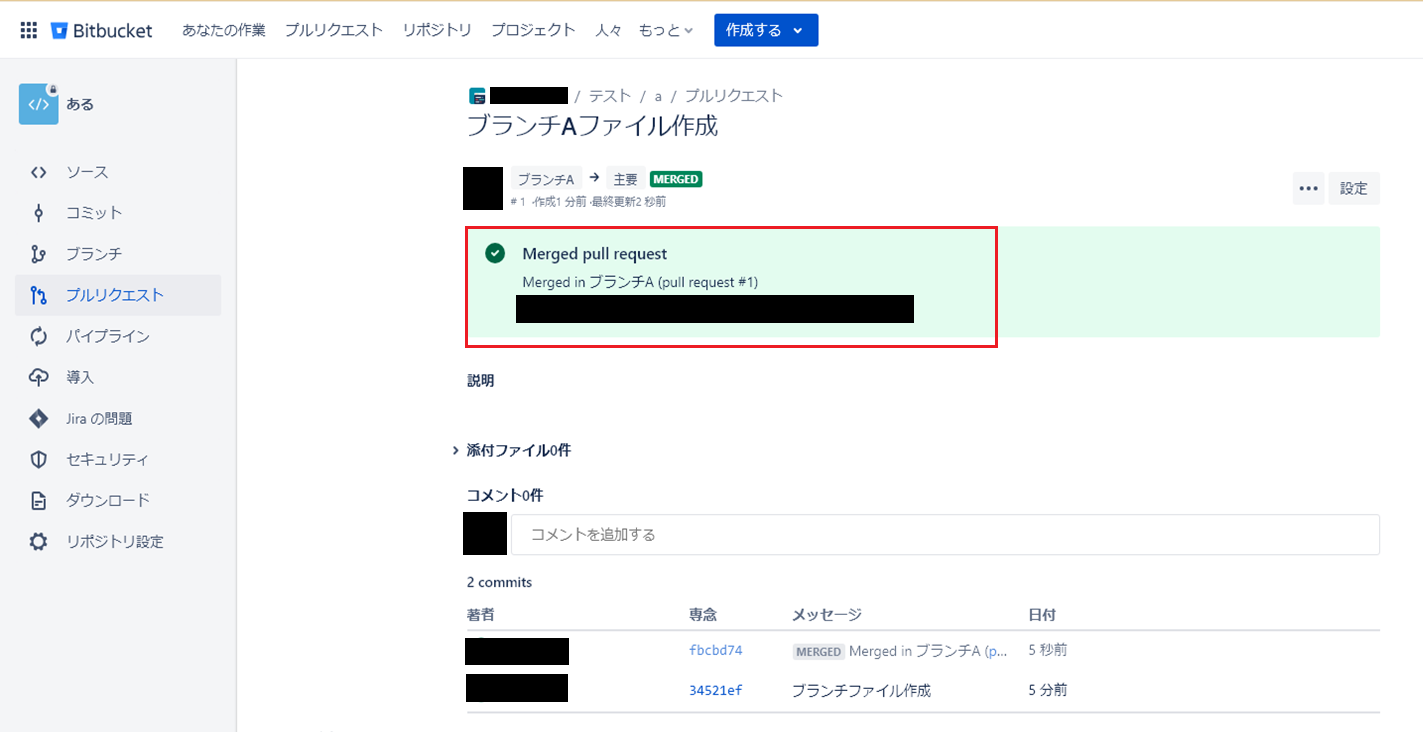
Task: Click the repository avatar icon next to ある
Action: [x=38, y=104]
